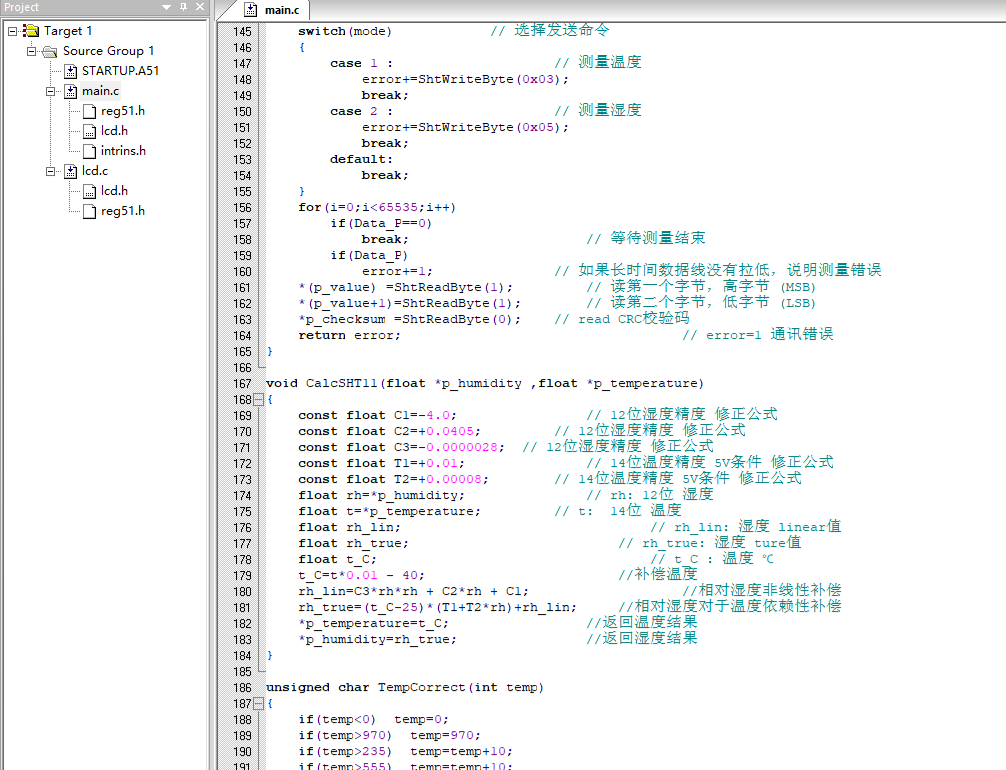Click the 'default:' case label
This screenshot has height=770, width=1006.
coord(361,159)
